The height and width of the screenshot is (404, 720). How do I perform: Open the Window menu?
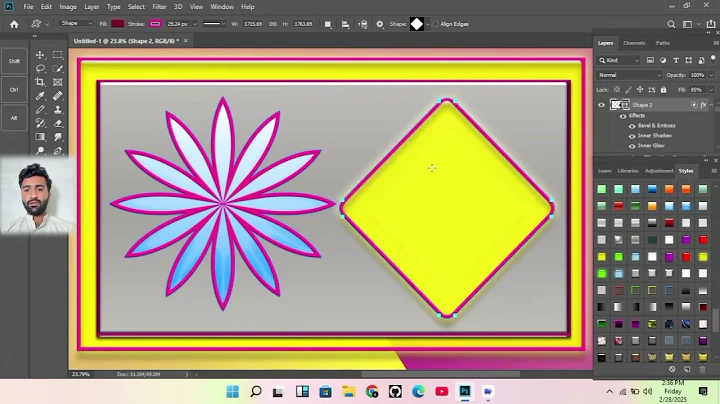(x=222, y=7)
